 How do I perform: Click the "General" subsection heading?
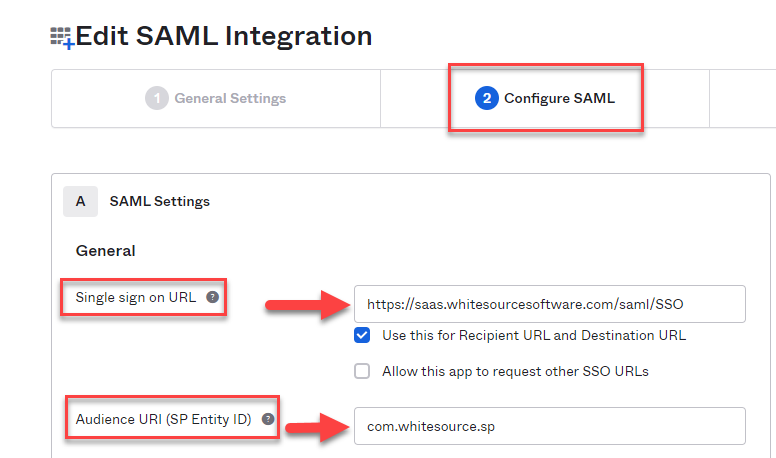(x=105, y=251)
